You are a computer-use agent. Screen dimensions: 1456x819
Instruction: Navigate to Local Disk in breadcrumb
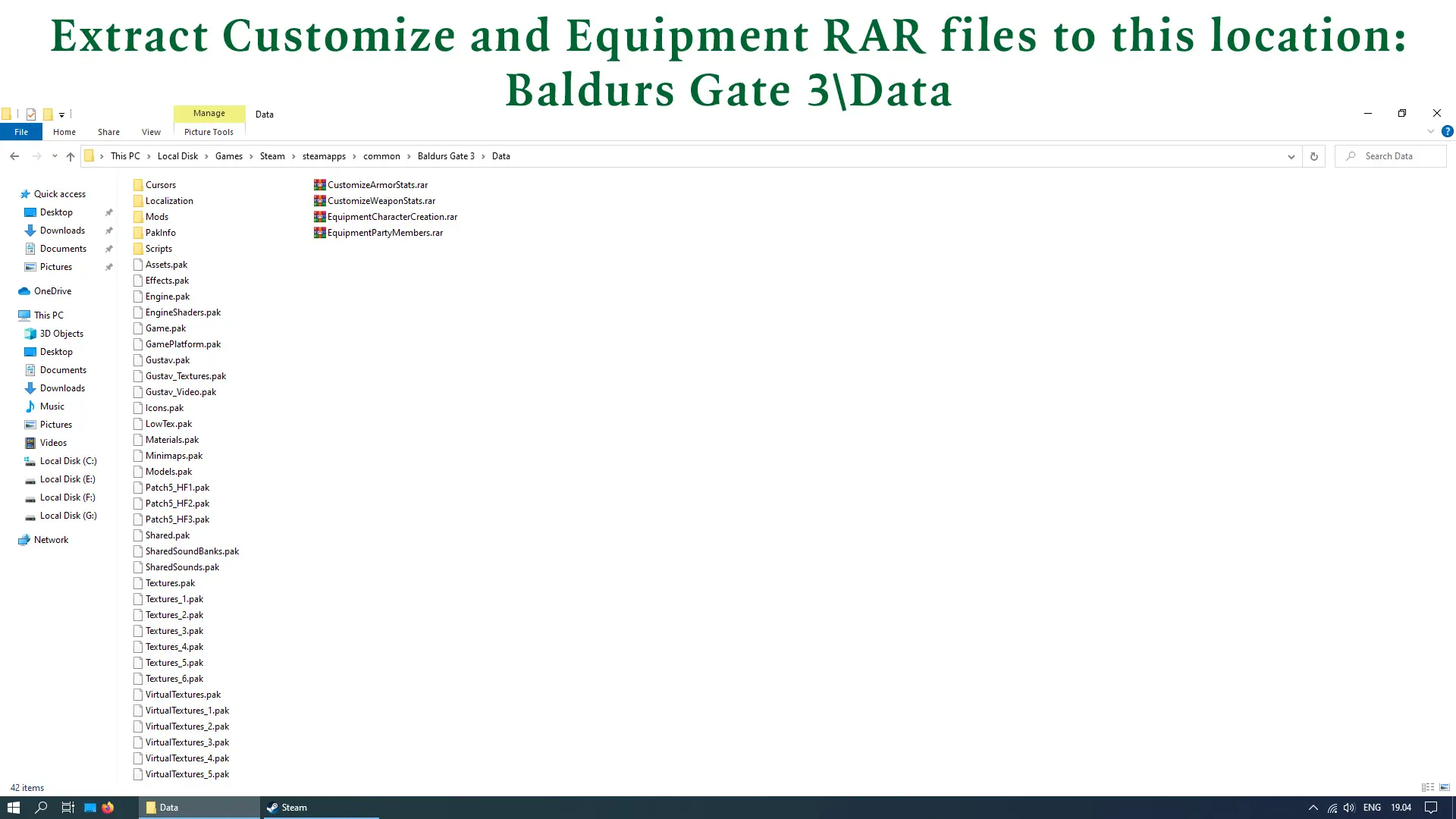(x=177, y=156)
